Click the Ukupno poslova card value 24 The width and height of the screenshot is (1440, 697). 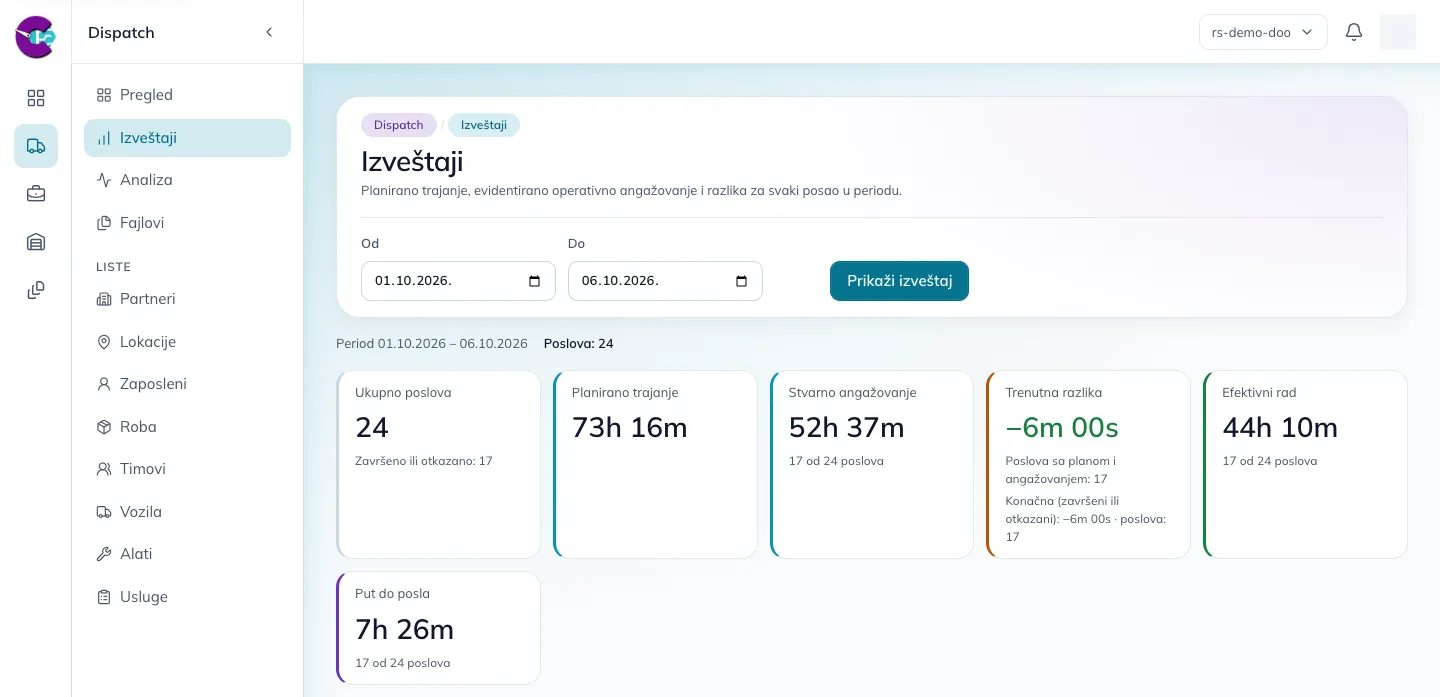point(372,428)
